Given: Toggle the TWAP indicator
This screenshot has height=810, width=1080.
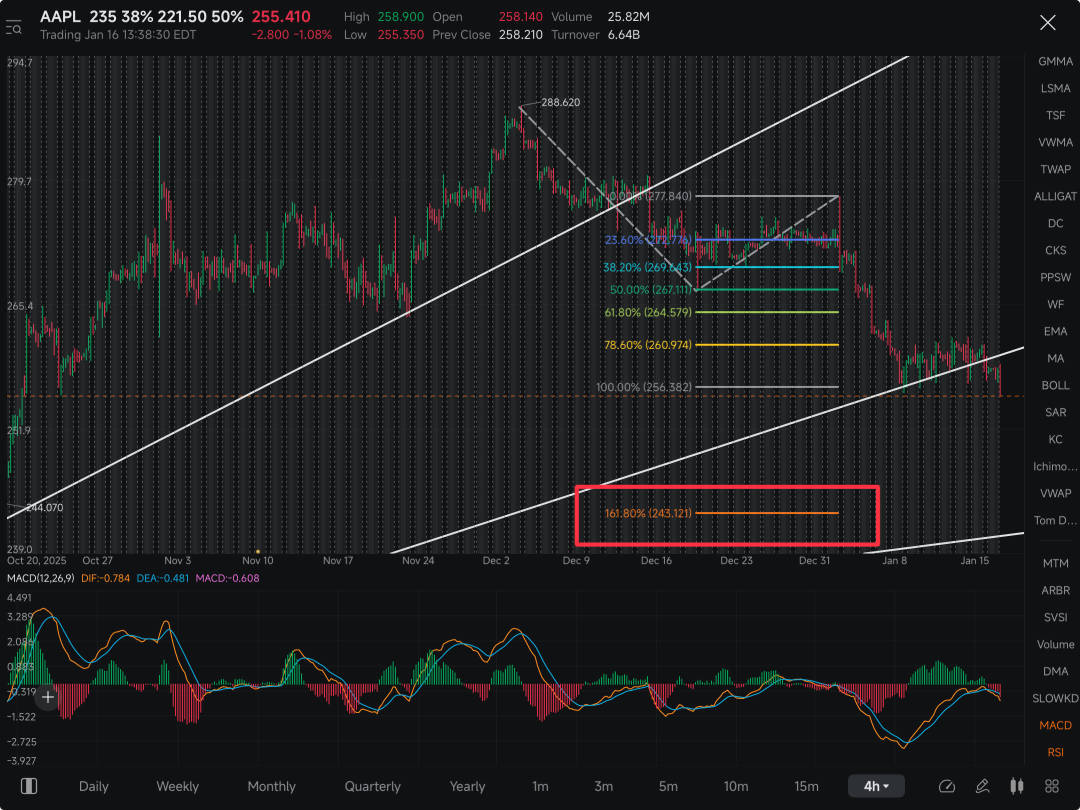Looking at the screenshot, I should coord(1055,169).
